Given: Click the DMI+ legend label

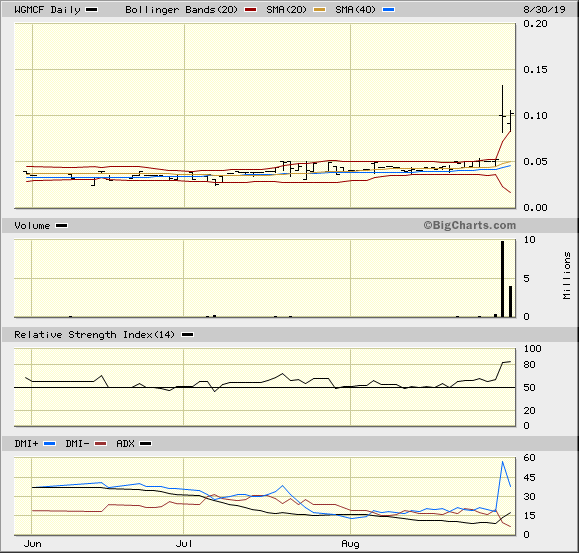Looking at the screenshot, I should click(x=26, y=443).
